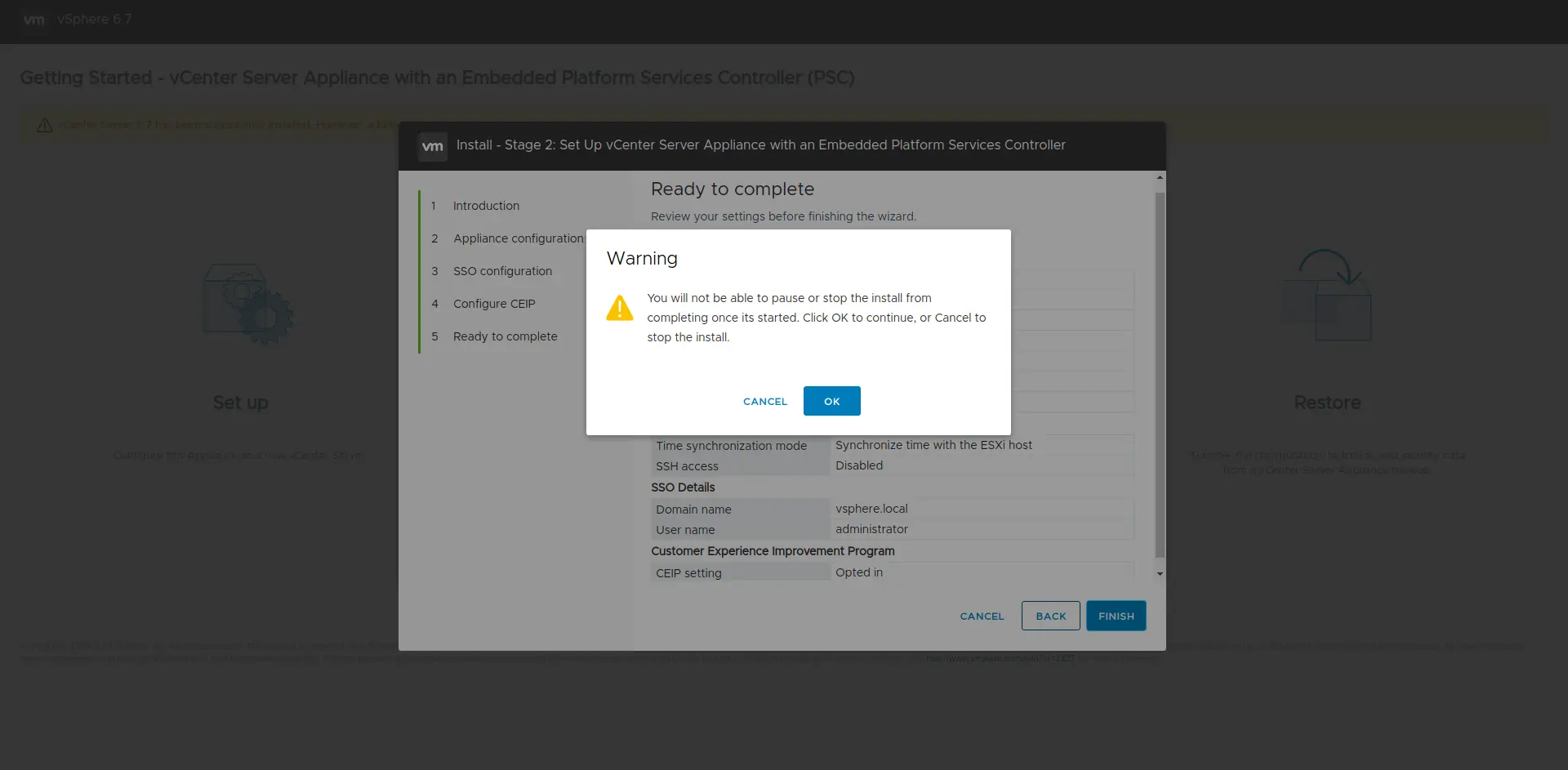Click the wizard vertical scrollbar thumb
The height and width of the screenshot is (770, 1568).
tap(1160, 375)
